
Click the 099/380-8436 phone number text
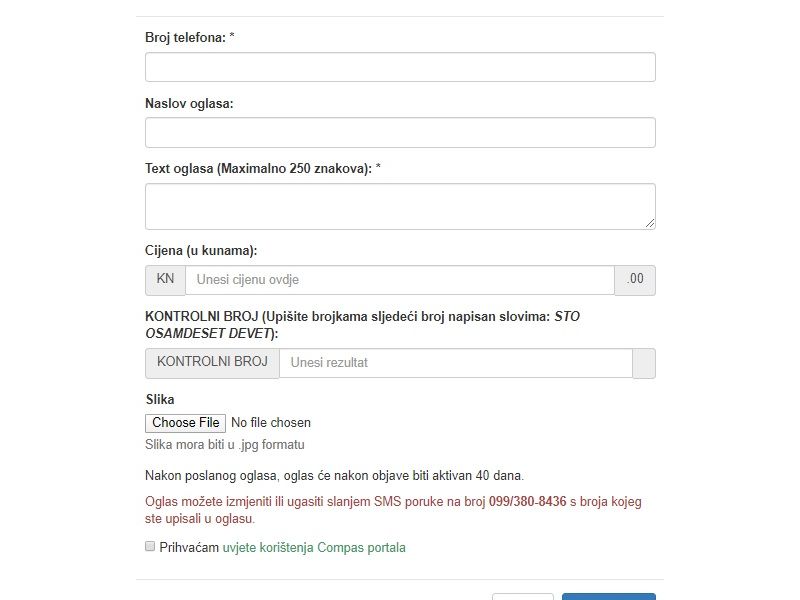coord(528,501)
